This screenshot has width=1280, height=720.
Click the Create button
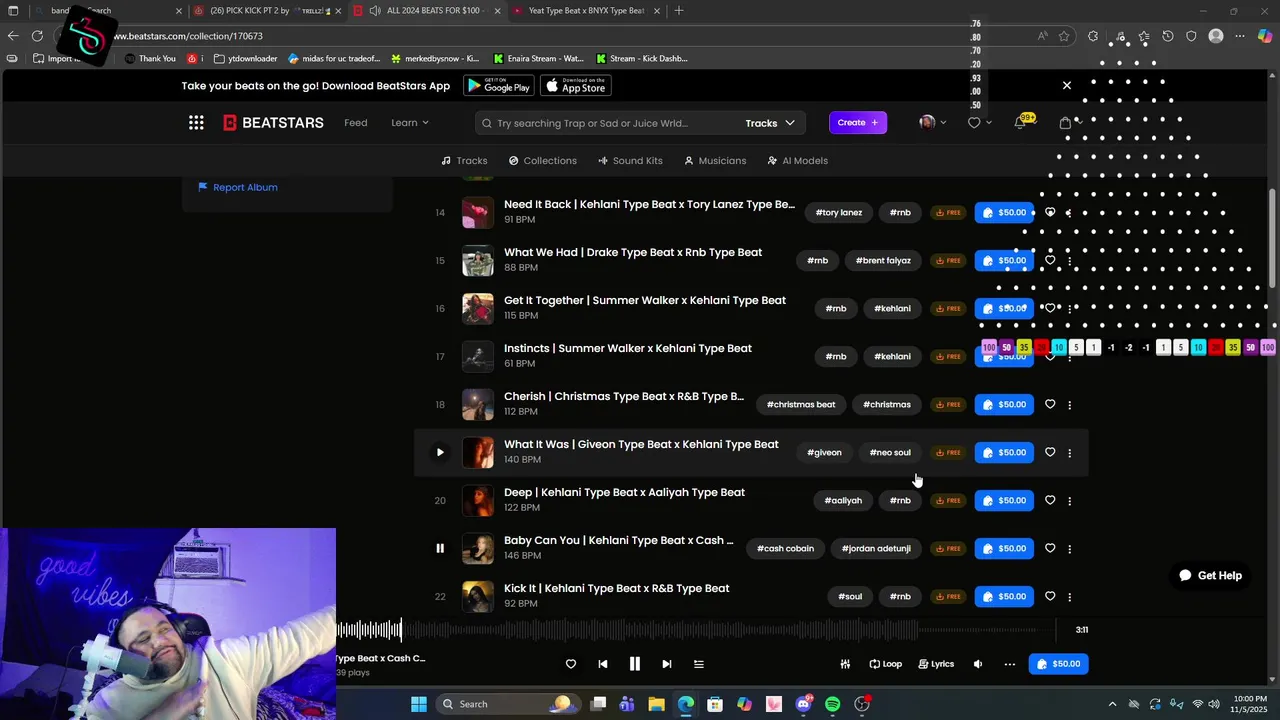pos(858,122)
